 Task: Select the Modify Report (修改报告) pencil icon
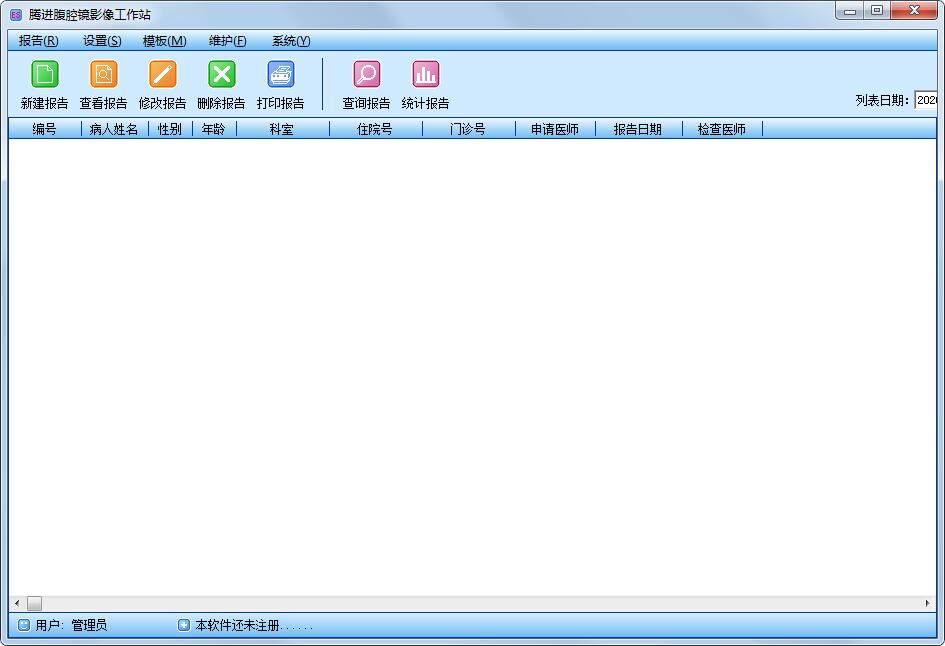coord(163,75)
